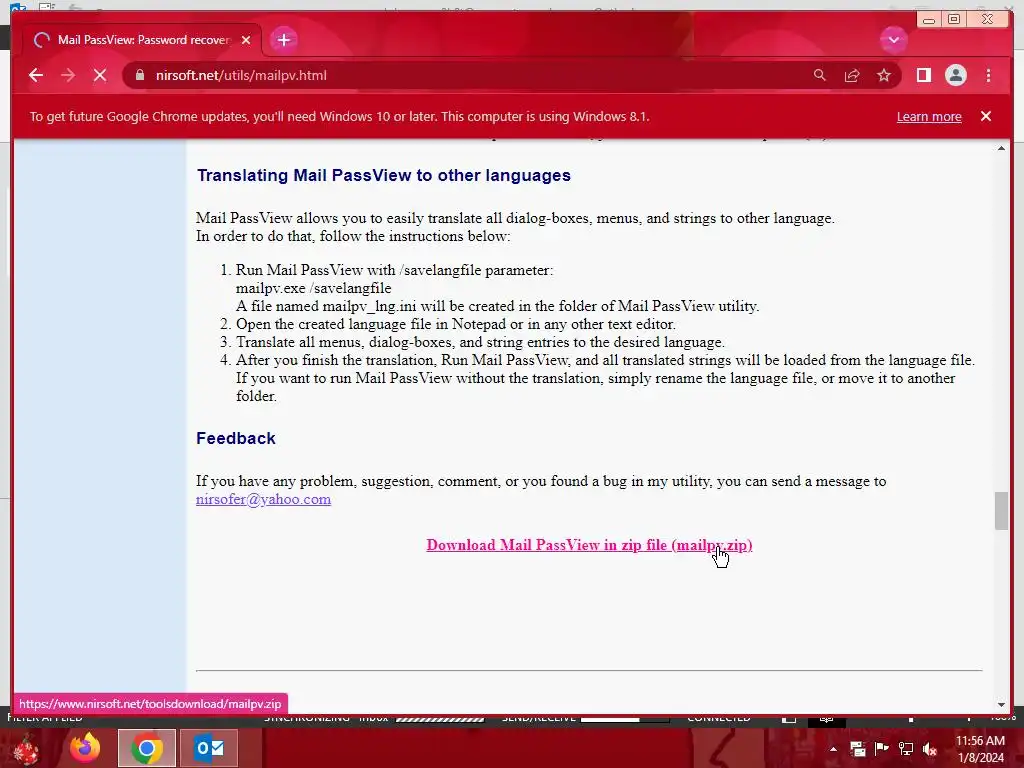1024x768 pixels.
Task: Click the address bar URL
Action: [x=241, y=75]
